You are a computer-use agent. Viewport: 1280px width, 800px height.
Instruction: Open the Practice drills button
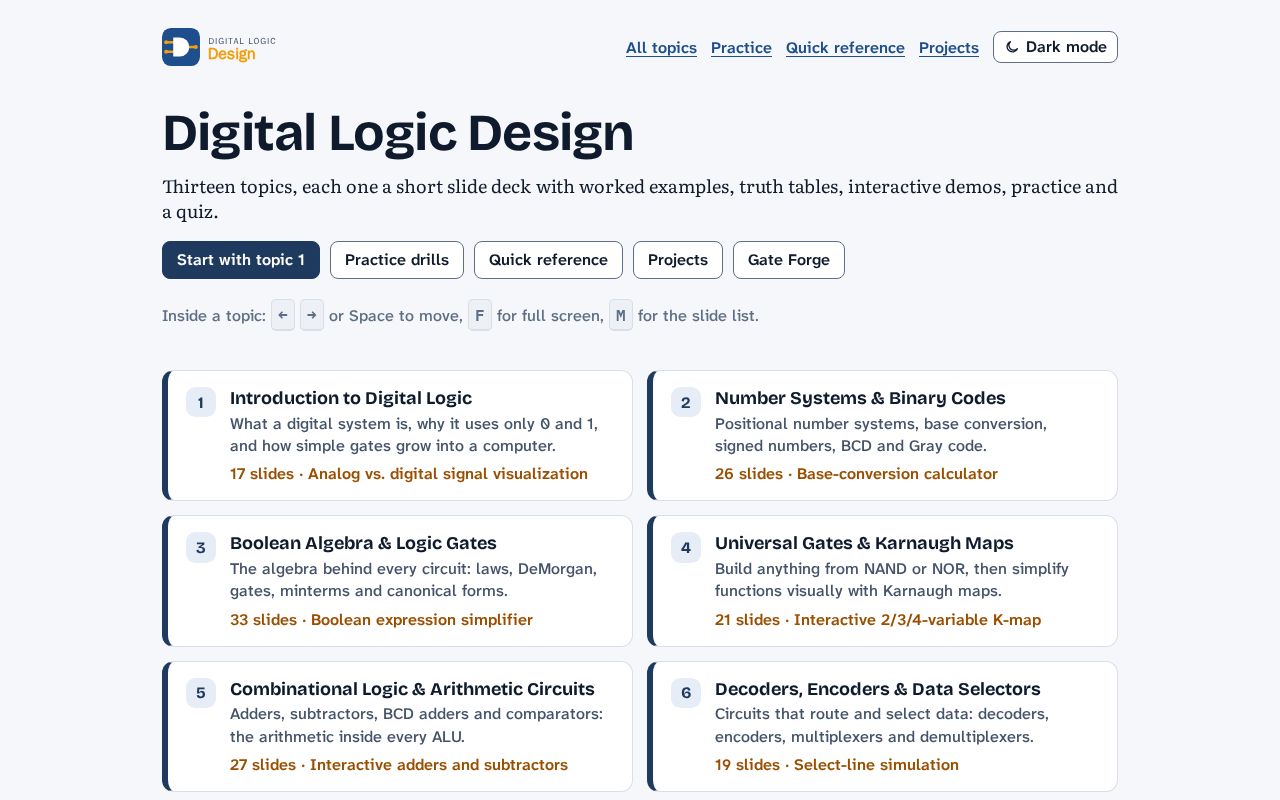pyautogui.click(x=397, y=260)
